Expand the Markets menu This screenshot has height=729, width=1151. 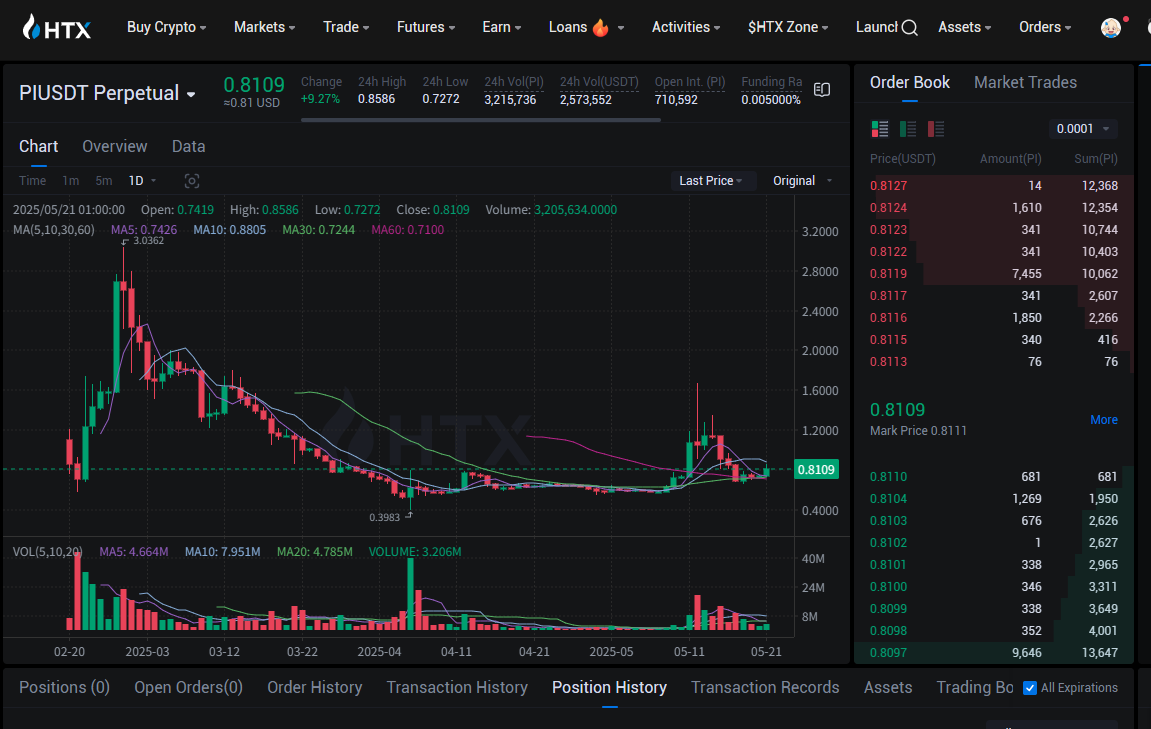click(264, 27)
